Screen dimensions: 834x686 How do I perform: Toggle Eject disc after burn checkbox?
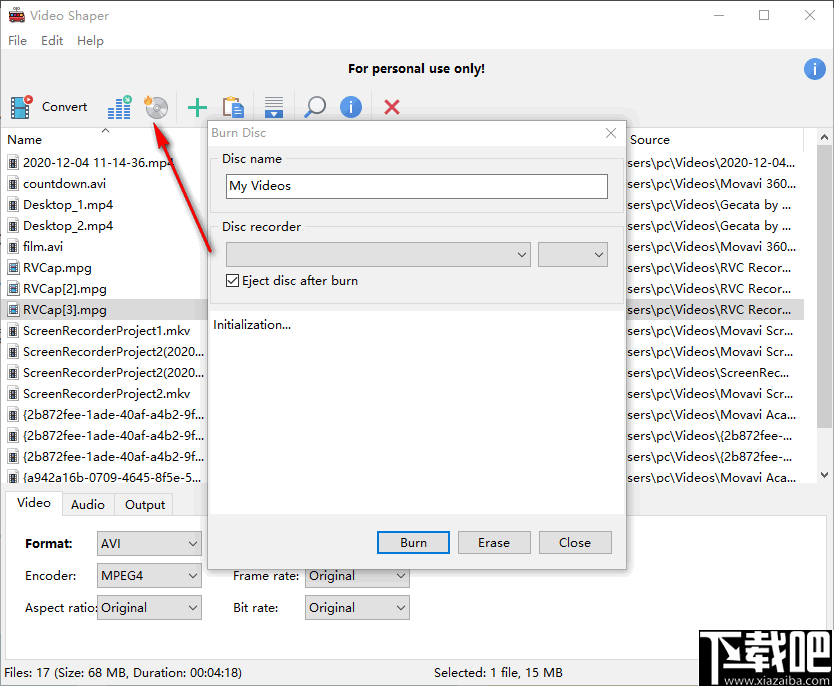pos(232,280)
